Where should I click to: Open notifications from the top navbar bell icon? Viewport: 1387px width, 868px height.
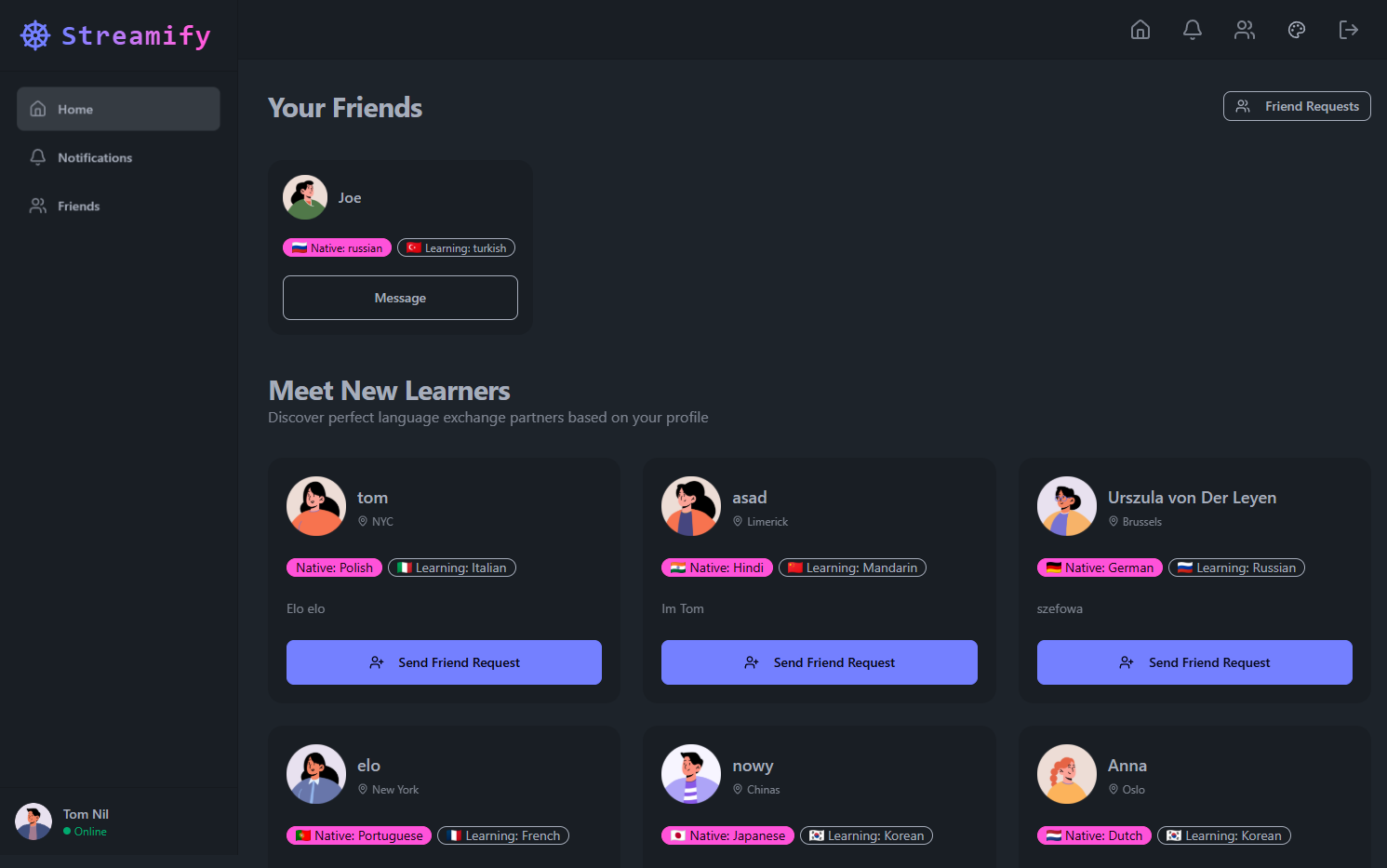1193,30
